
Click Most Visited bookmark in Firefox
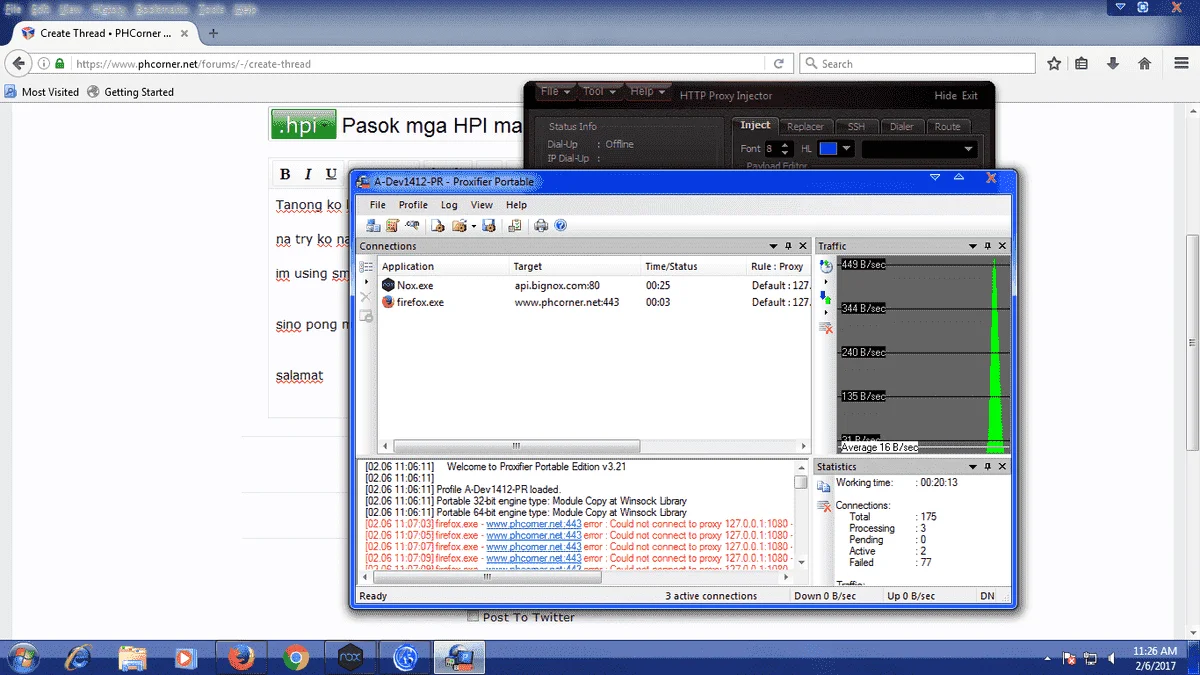click(42, 92)
